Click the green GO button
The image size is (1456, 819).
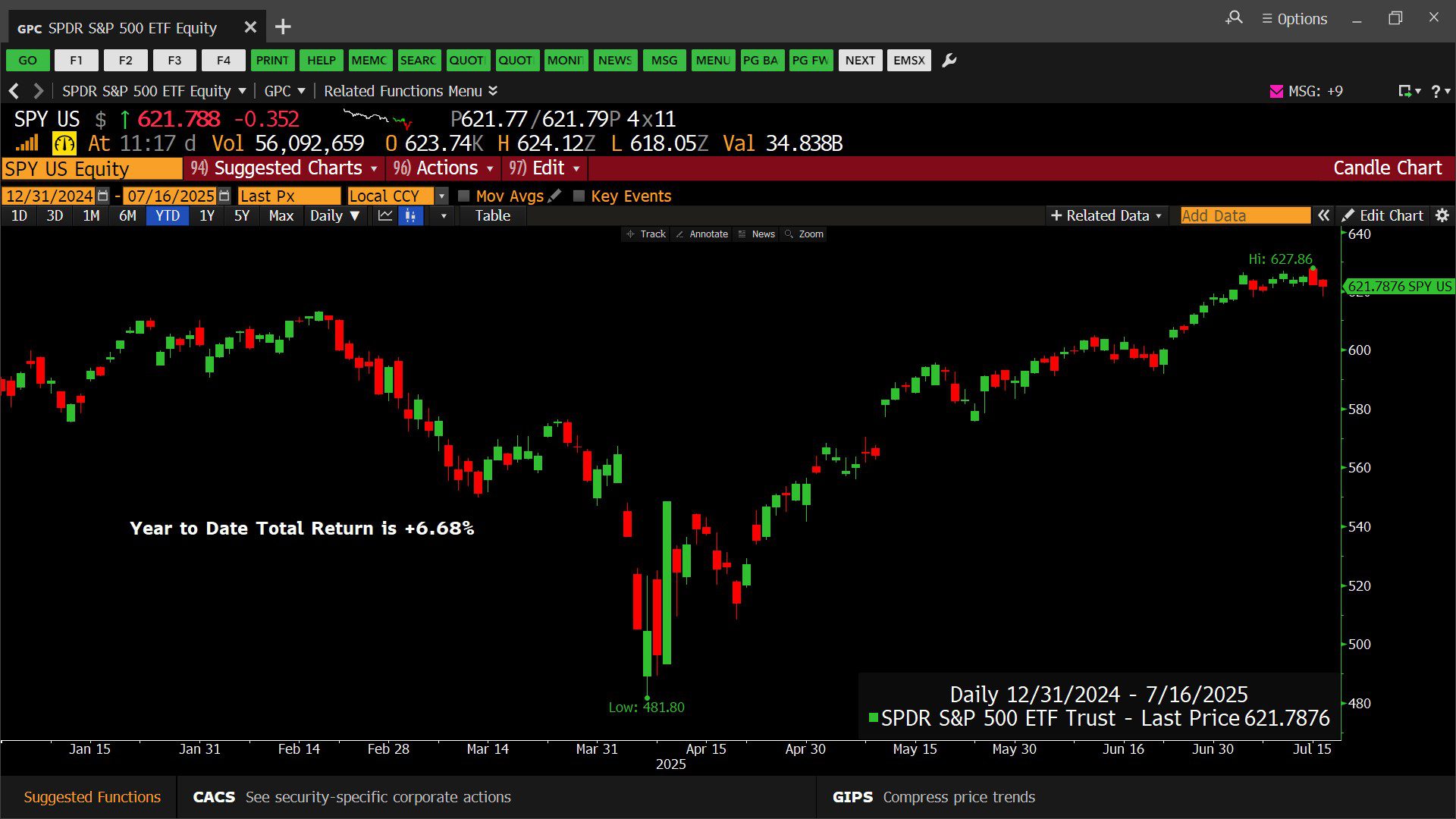pyautogui.click(x=28, y=61)
